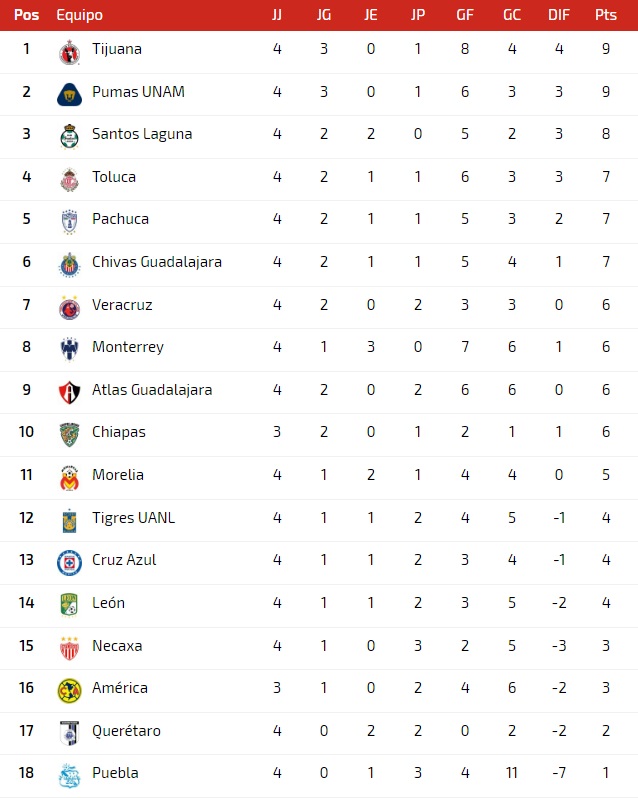Click the Pumas UNAM logo
This screenshot has height=798, width=638.
(69, 95)
